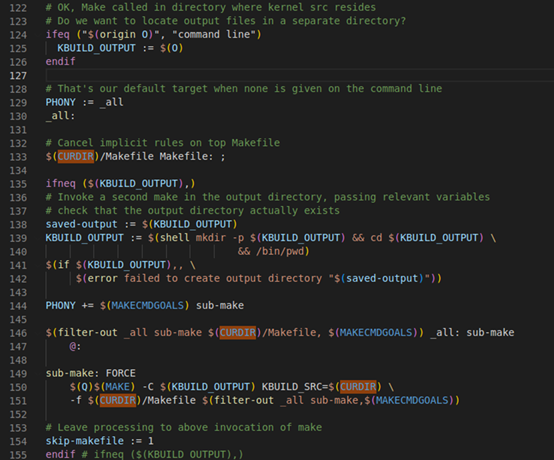This screenshot has width=554, height=460.
Task: Click highlighted 'CURDIR' on line 146
Action: click(238, 332)
